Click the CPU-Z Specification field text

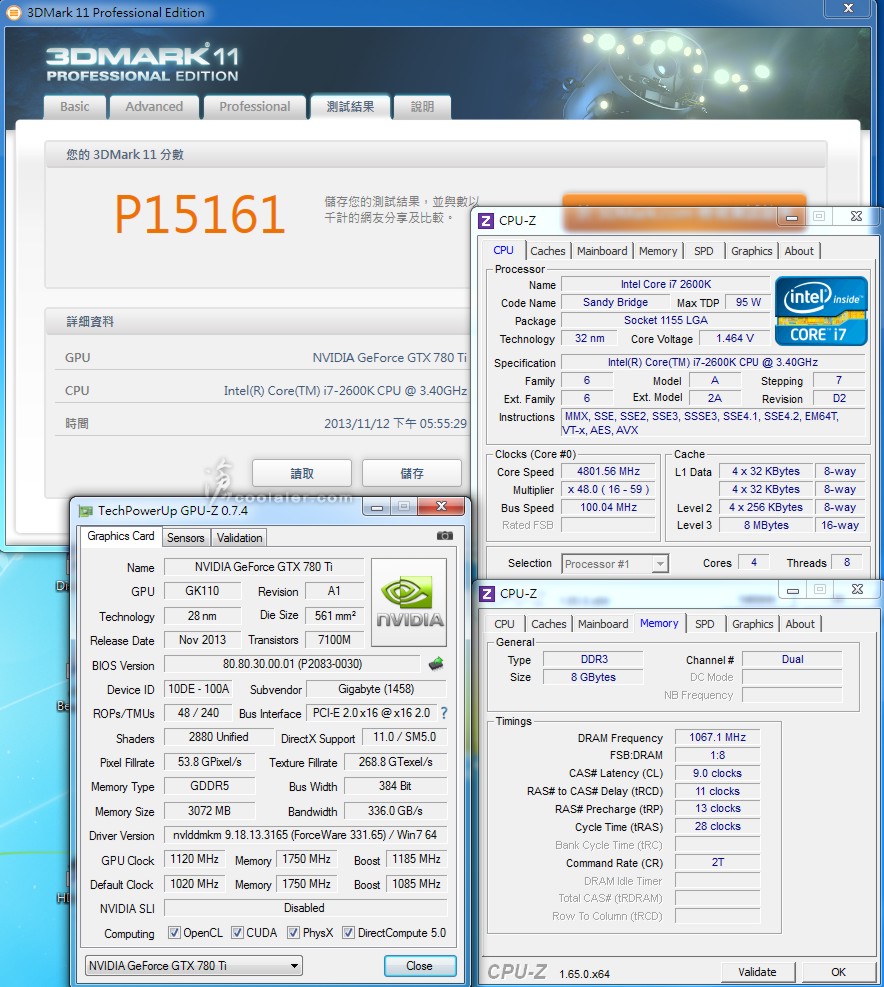[713, 362]
